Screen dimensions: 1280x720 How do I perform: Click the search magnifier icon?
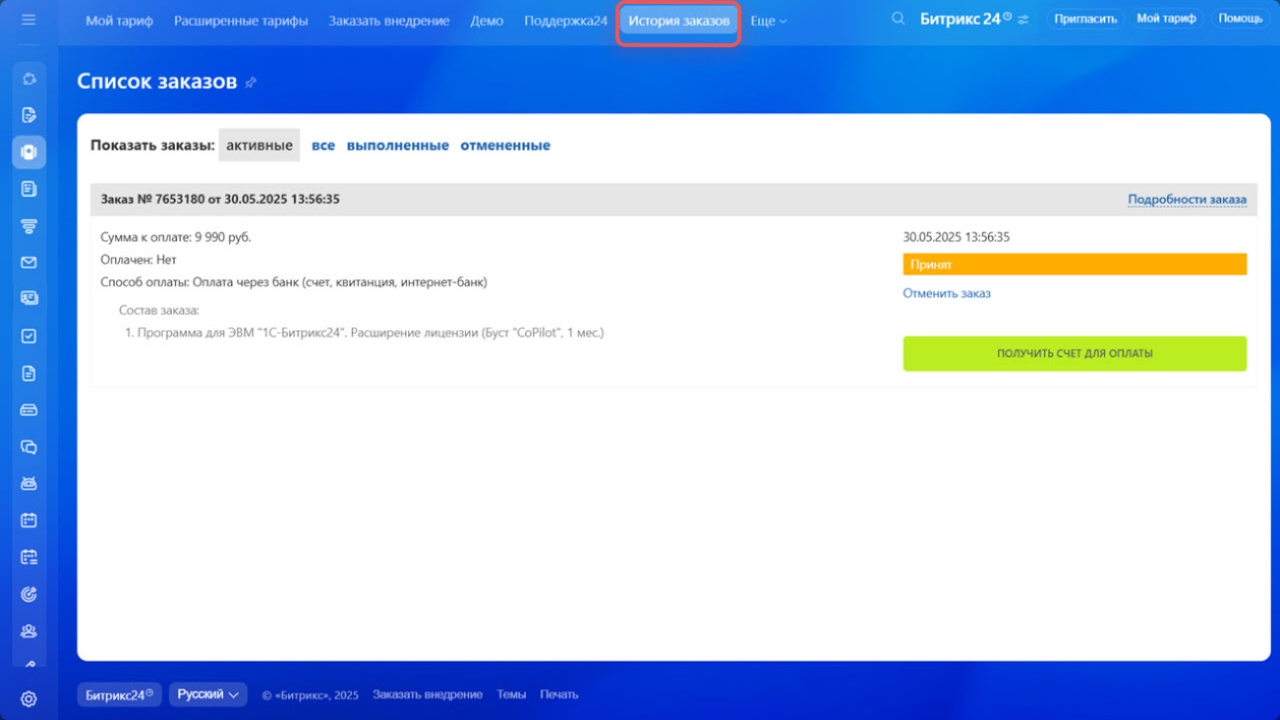(898, 19)
